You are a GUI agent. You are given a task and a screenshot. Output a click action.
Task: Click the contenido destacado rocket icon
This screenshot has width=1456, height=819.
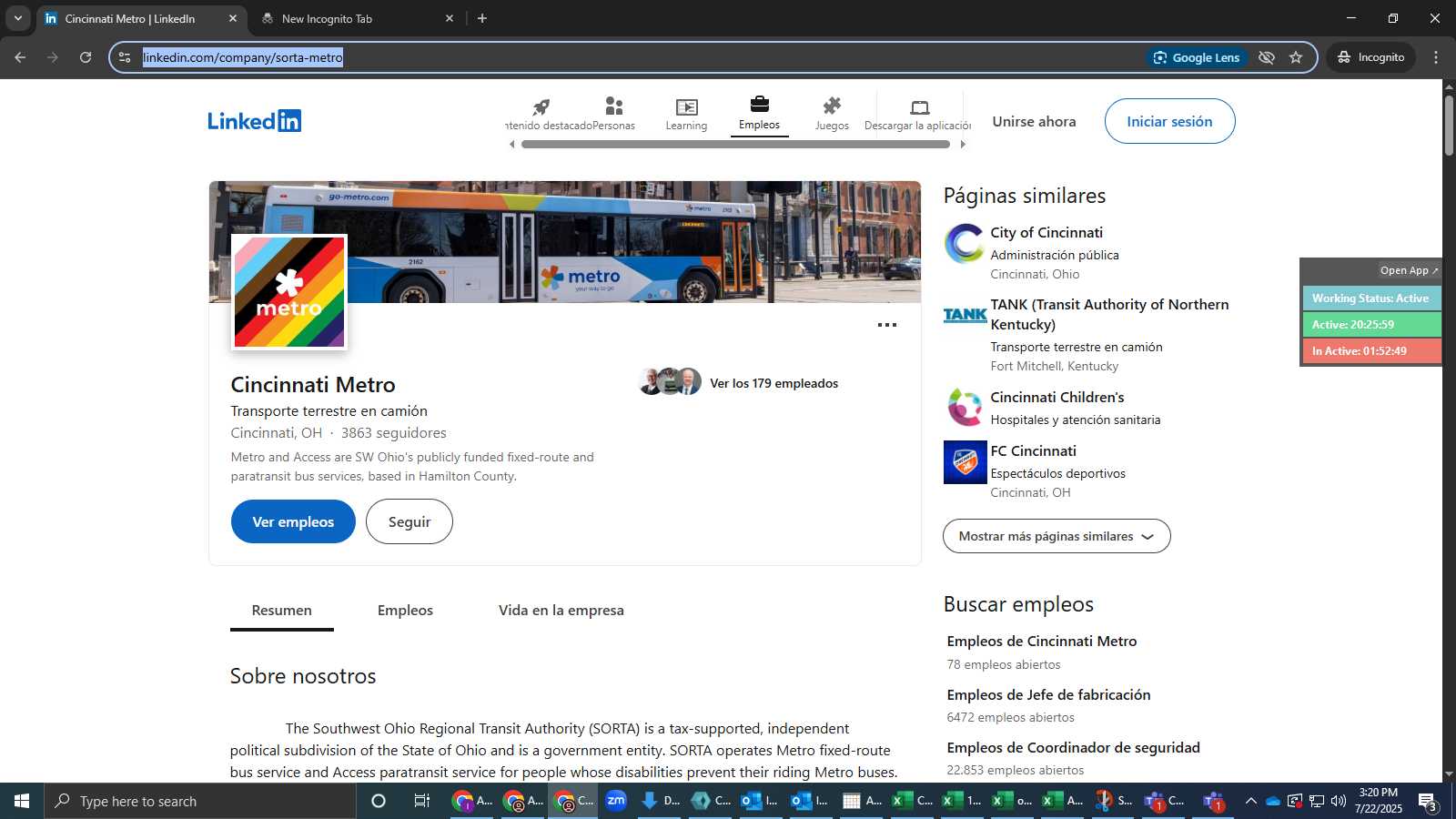point(541,106)
